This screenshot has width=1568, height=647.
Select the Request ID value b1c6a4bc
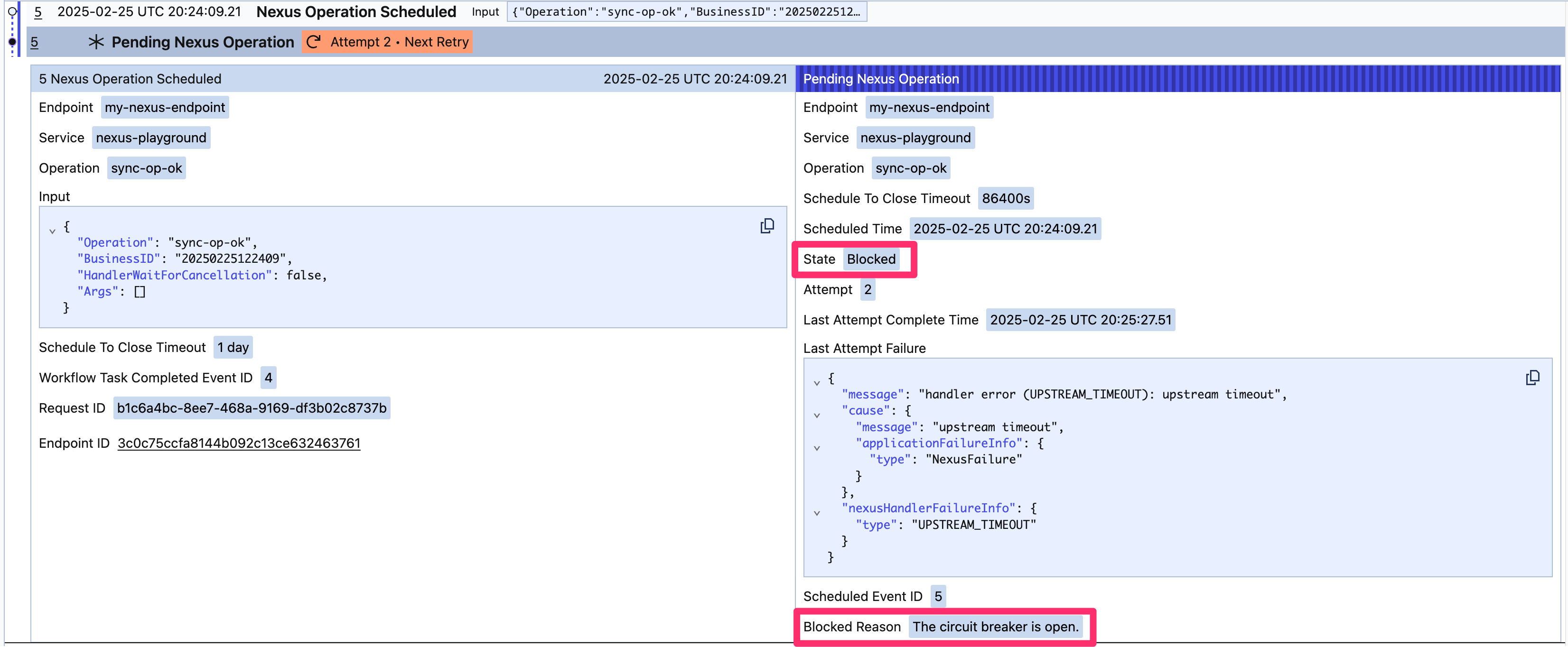click(252, 408)
